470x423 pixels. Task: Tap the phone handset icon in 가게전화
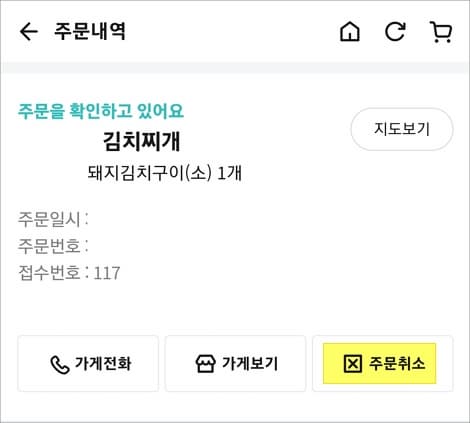(60, 365)
